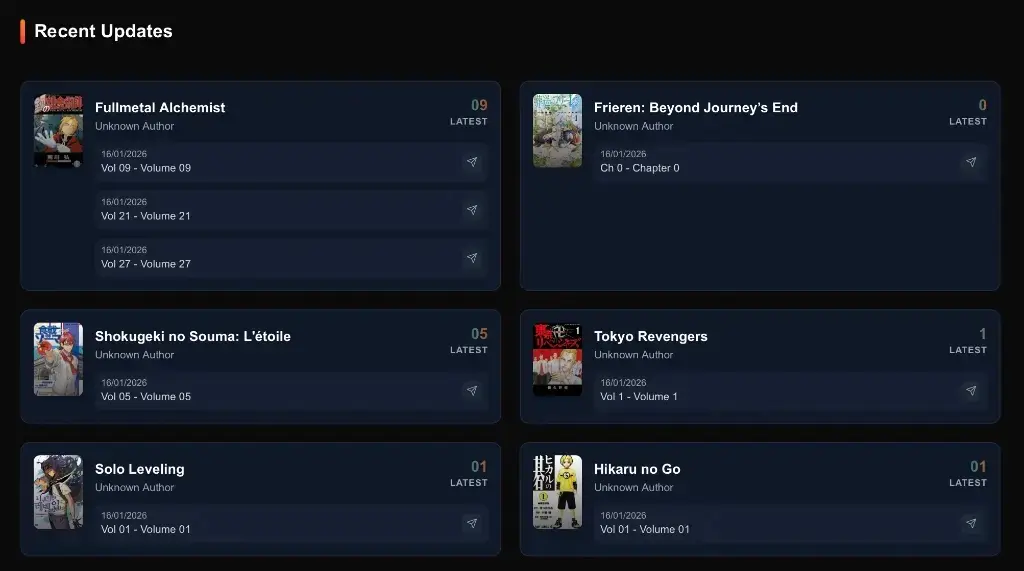Click send icon for Tokyo Revengers Vol 1
This screenshot has width=1024, height=571.
pos(971,390)
